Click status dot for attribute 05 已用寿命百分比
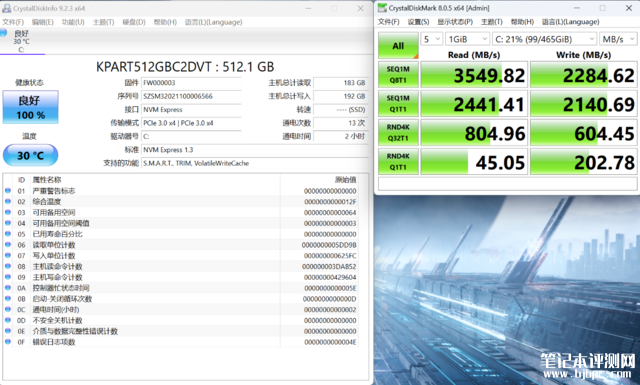The height and width of the screenshot is (385, 640). [8, 234]
